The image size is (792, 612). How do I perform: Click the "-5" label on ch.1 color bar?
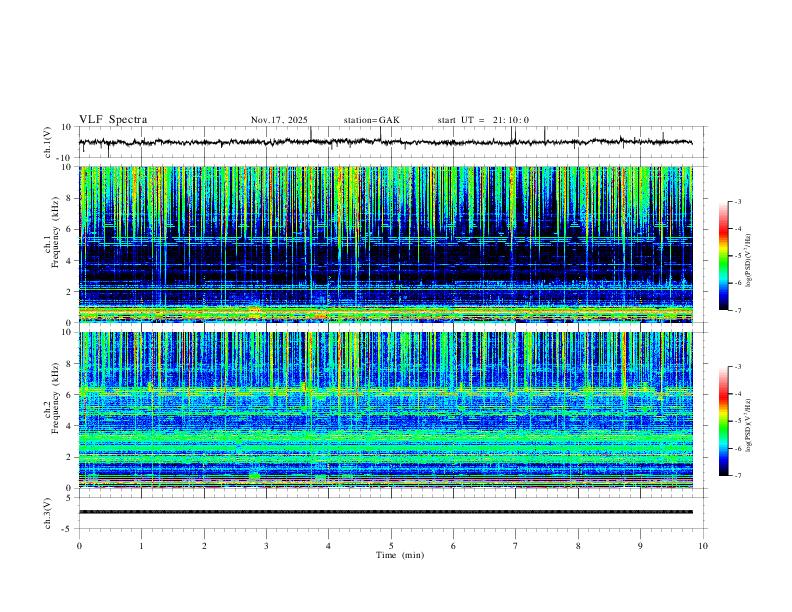coord(737,256)
